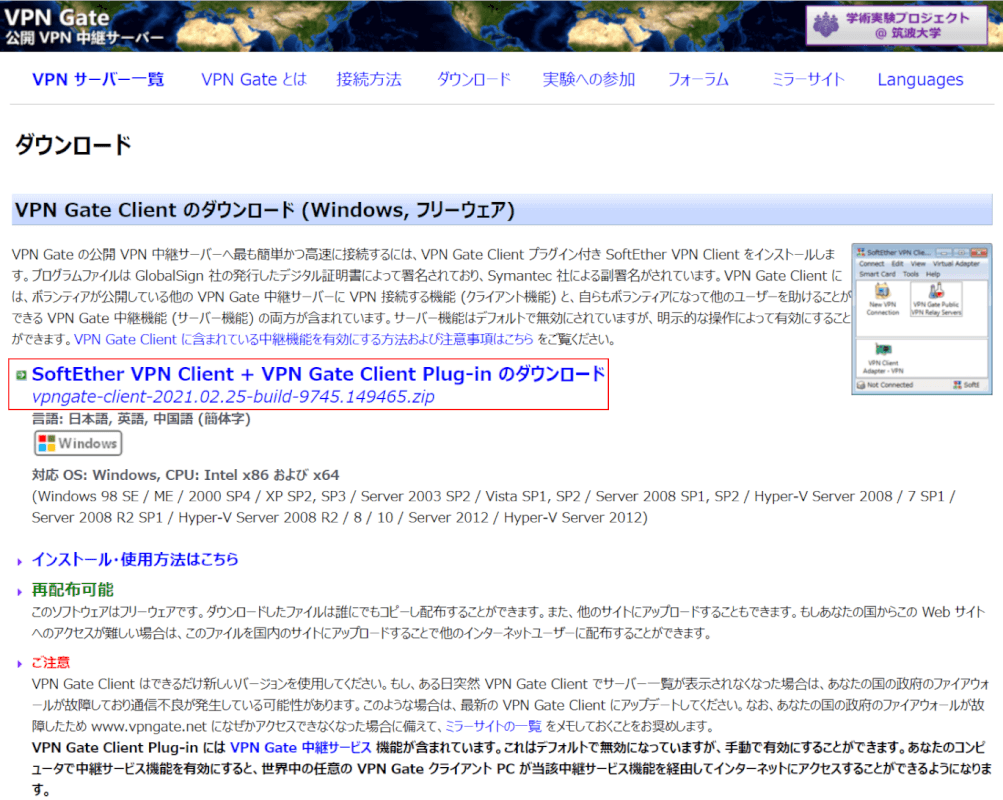Download the vpngate-client-2021.02.25 zip file
Image resolution: width=1003 pixels, height=800 pixels.
233,397
